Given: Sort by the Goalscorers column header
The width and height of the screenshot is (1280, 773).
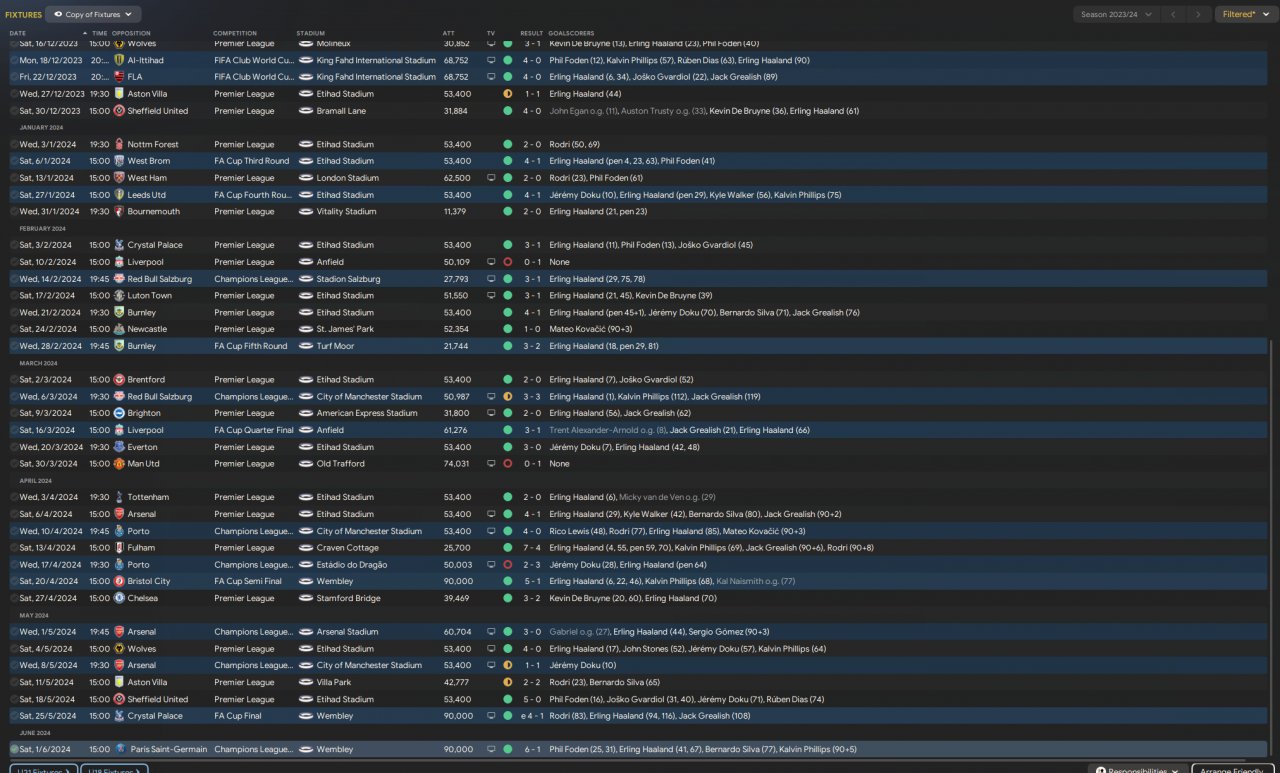Looking at the screenshot, I should (572, 33).
